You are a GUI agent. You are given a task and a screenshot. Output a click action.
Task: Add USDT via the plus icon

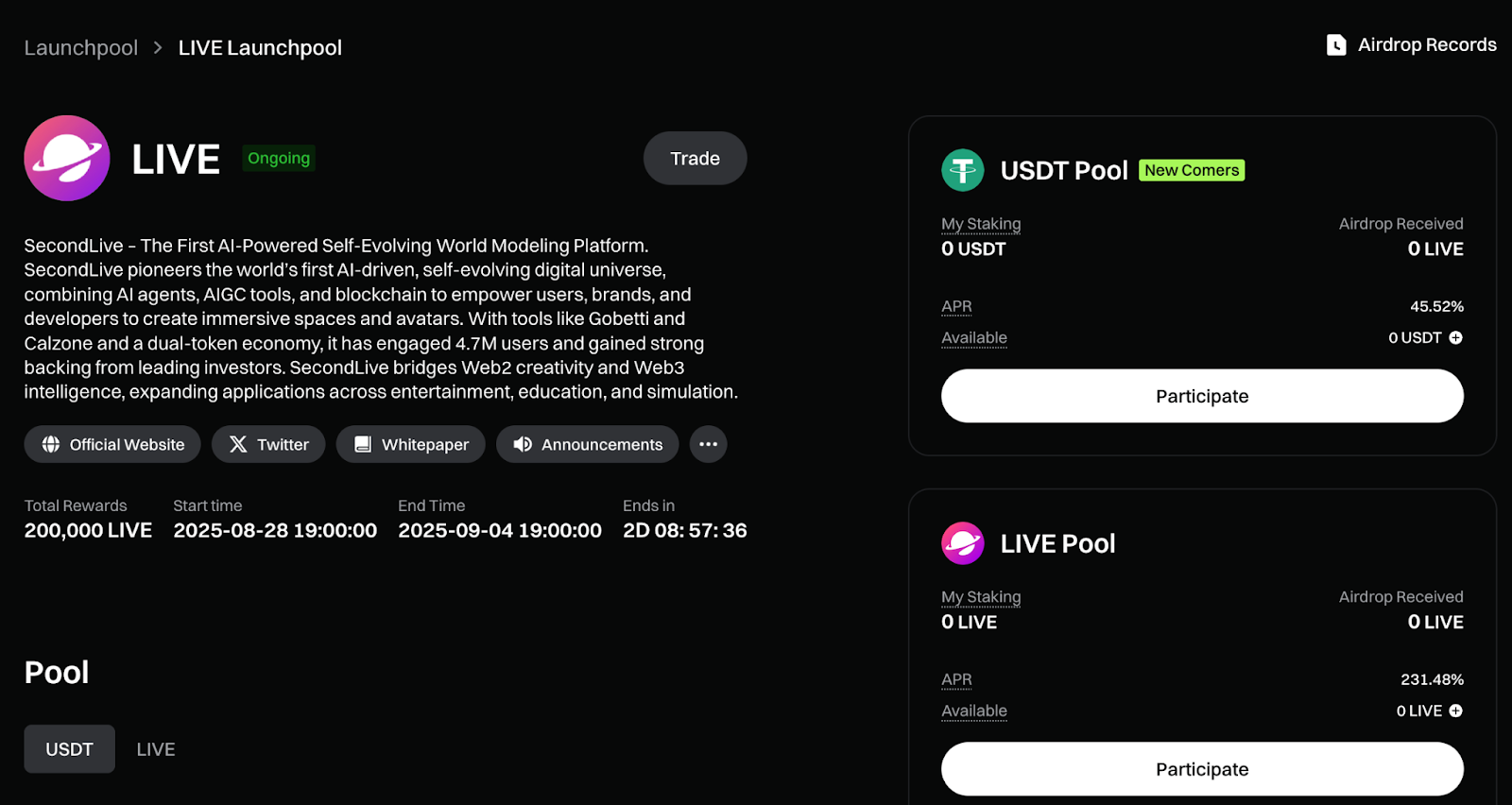coord(1455,337)
